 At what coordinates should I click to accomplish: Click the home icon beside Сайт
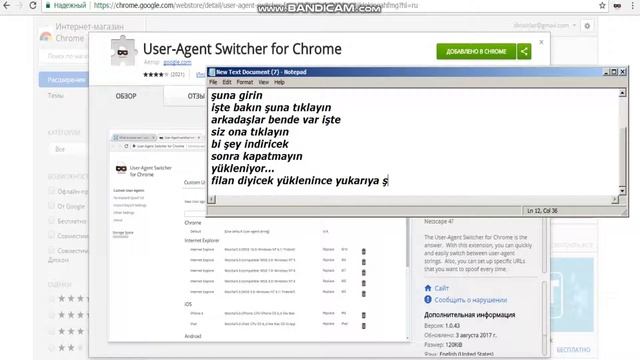(x=428, y=288)
